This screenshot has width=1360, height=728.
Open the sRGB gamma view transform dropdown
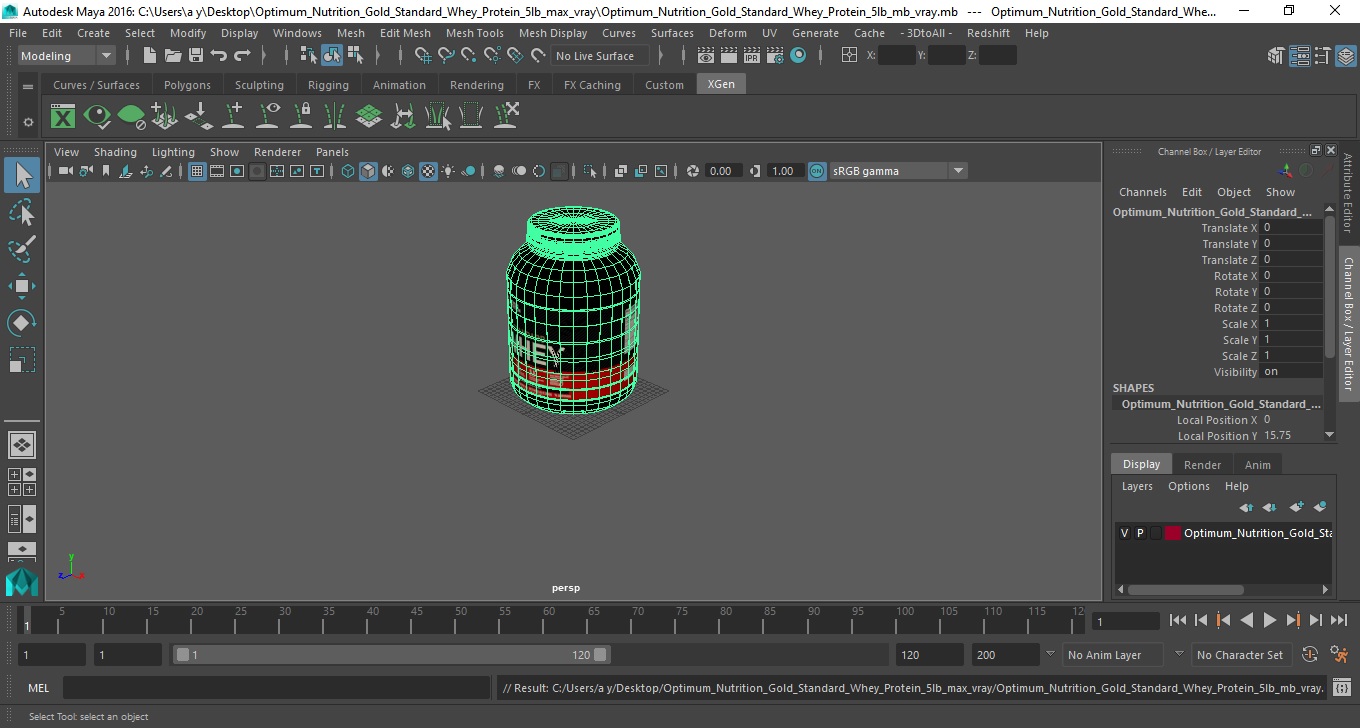point(898,171)
